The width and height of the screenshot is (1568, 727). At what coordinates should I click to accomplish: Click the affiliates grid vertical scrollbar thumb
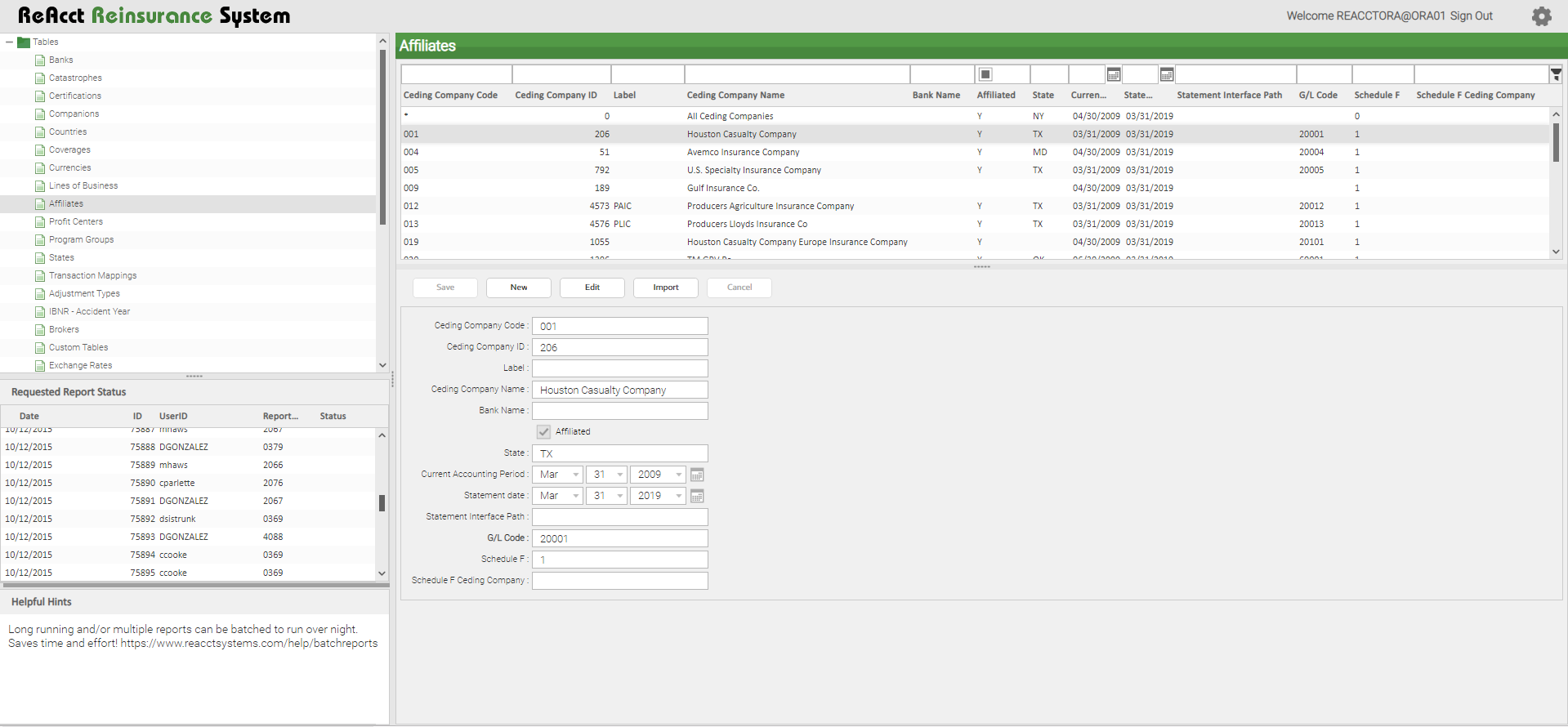[x=1556, y=142]
